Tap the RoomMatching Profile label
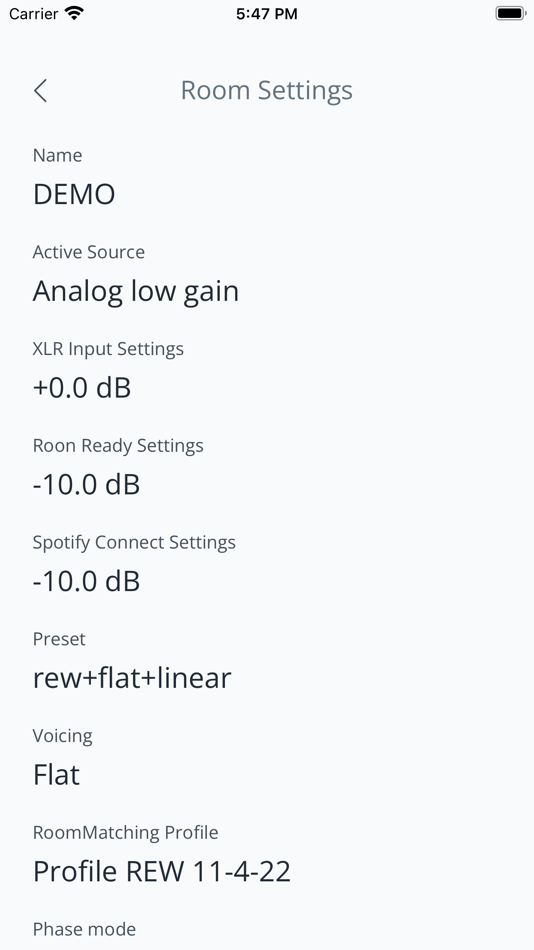534x950 pixels. (125, 832)
